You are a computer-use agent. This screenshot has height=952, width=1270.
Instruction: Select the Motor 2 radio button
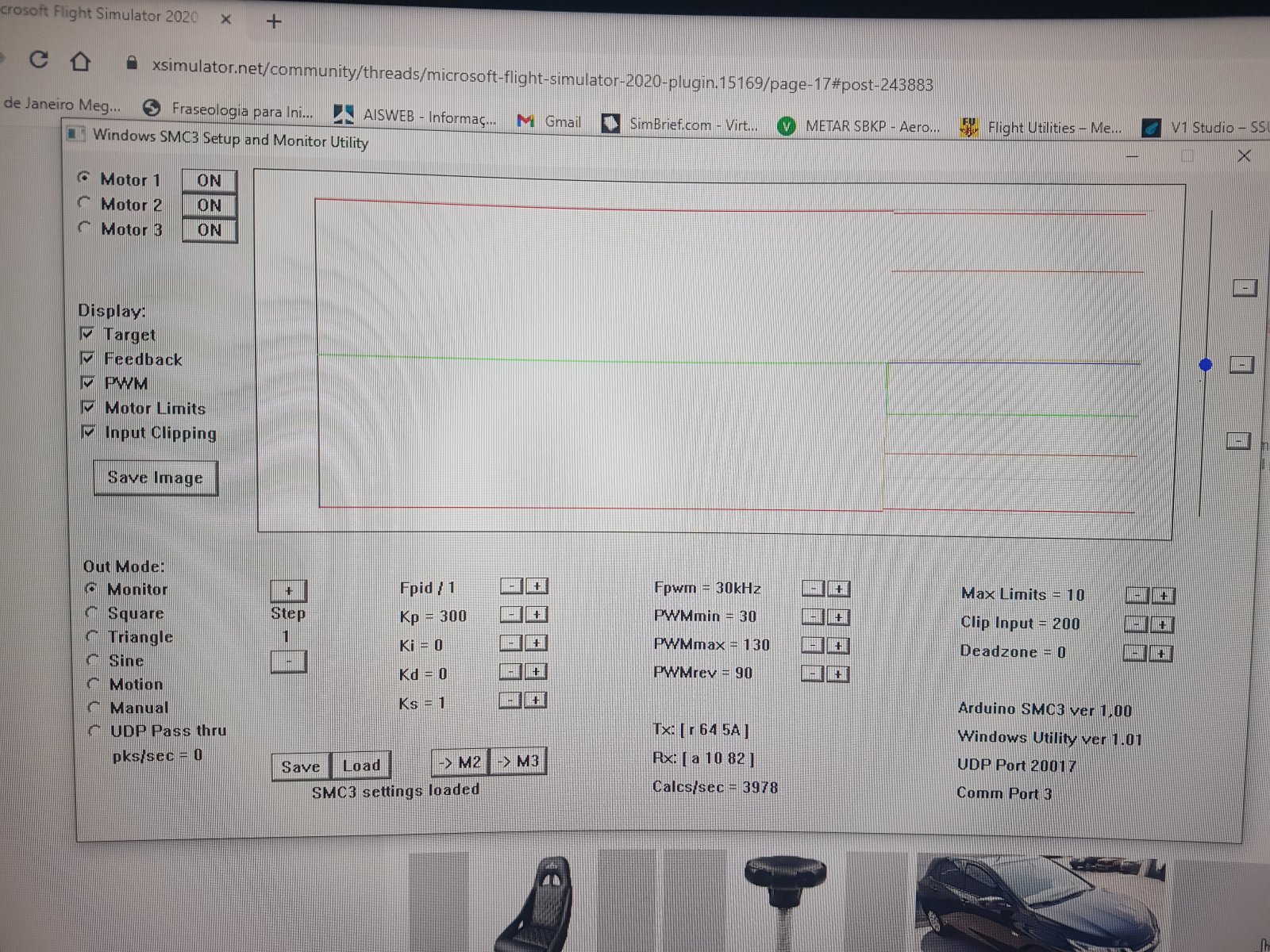coord(84,203)
